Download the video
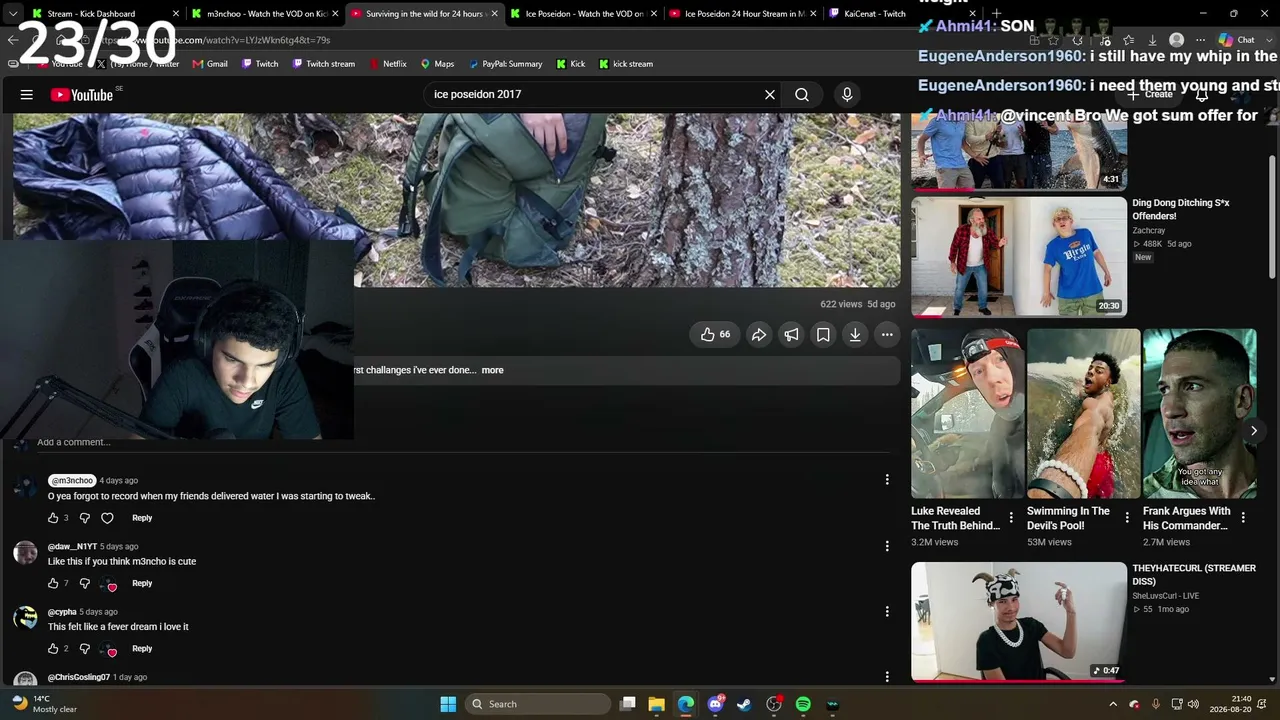 (855, 335)
